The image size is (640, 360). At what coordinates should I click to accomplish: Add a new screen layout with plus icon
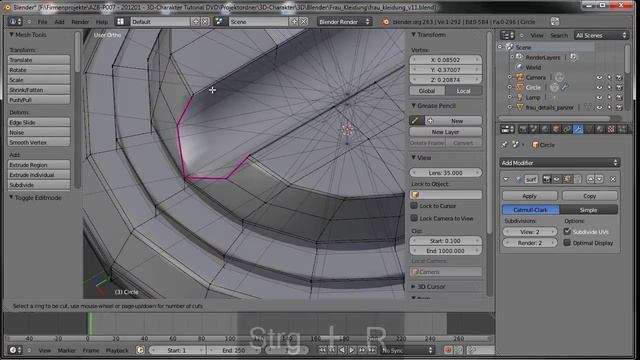pos(196,22)
